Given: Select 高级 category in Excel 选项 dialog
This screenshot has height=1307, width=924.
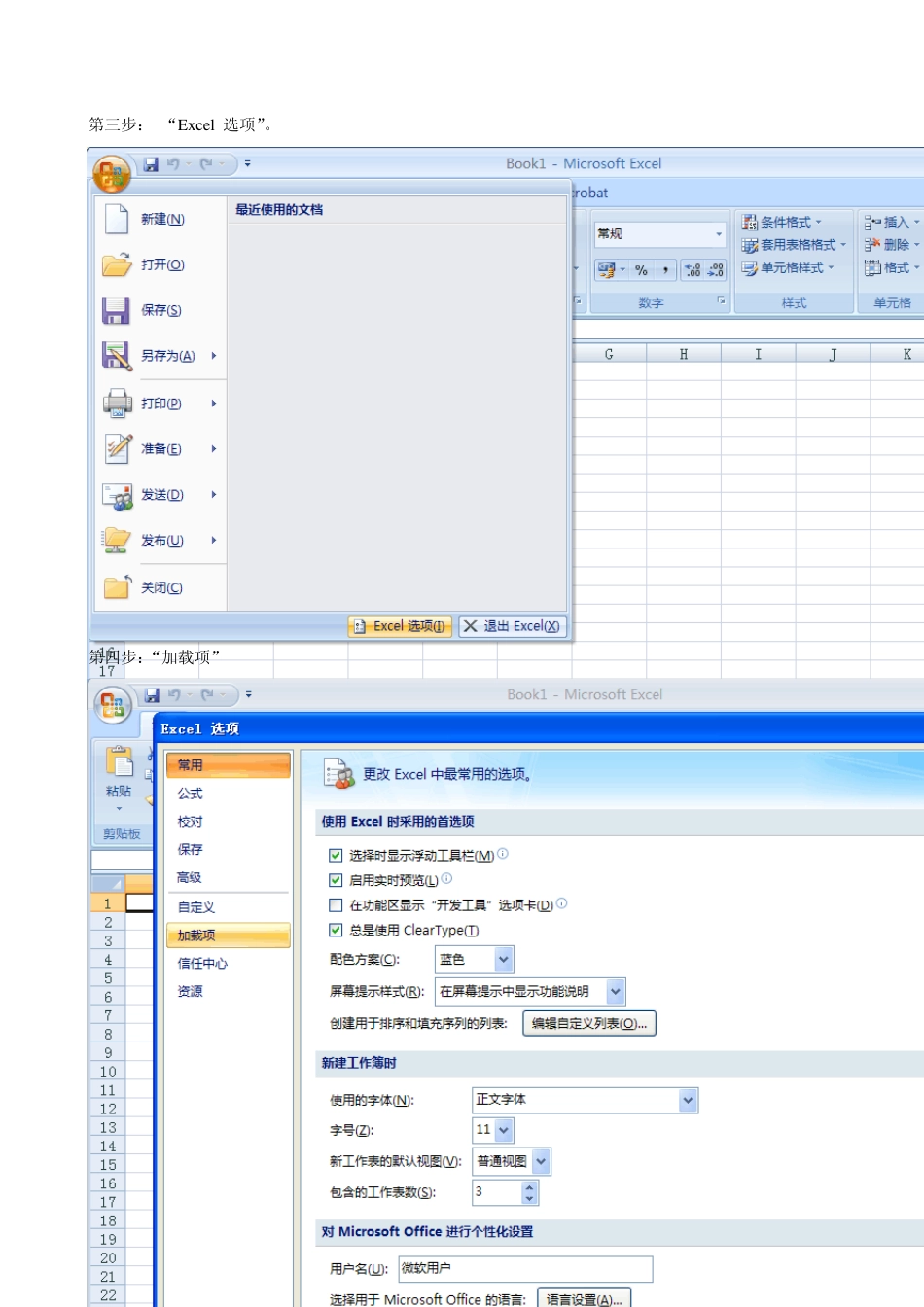Looking at the screenshot, I should (228, 877).
